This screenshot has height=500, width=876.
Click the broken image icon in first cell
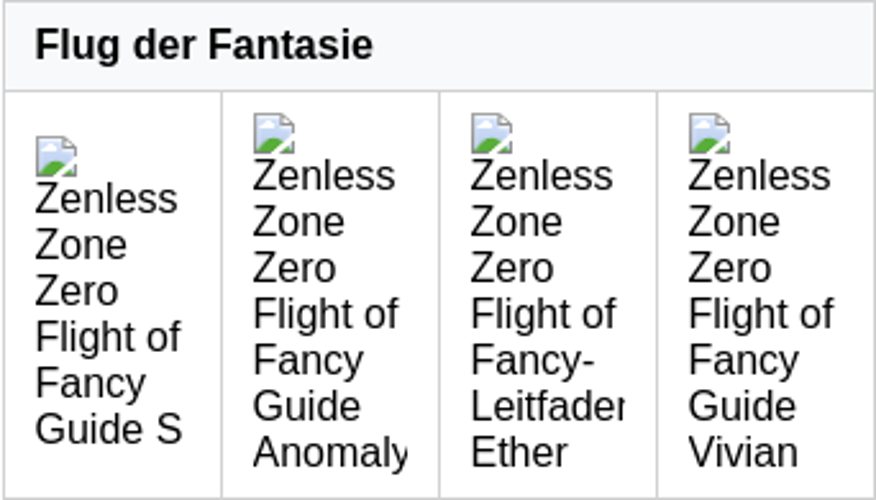56,156
